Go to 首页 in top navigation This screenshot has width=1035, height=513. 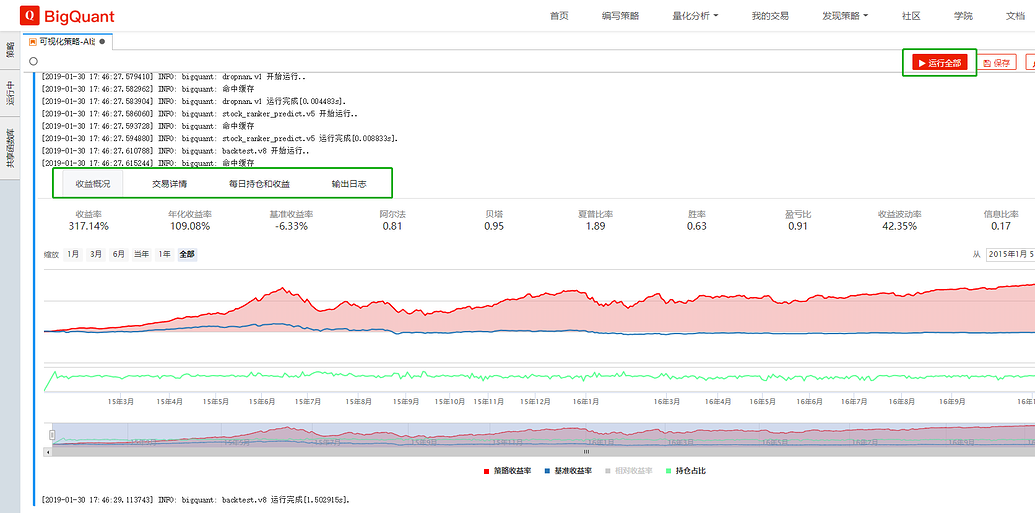click(x=559, y=16)
